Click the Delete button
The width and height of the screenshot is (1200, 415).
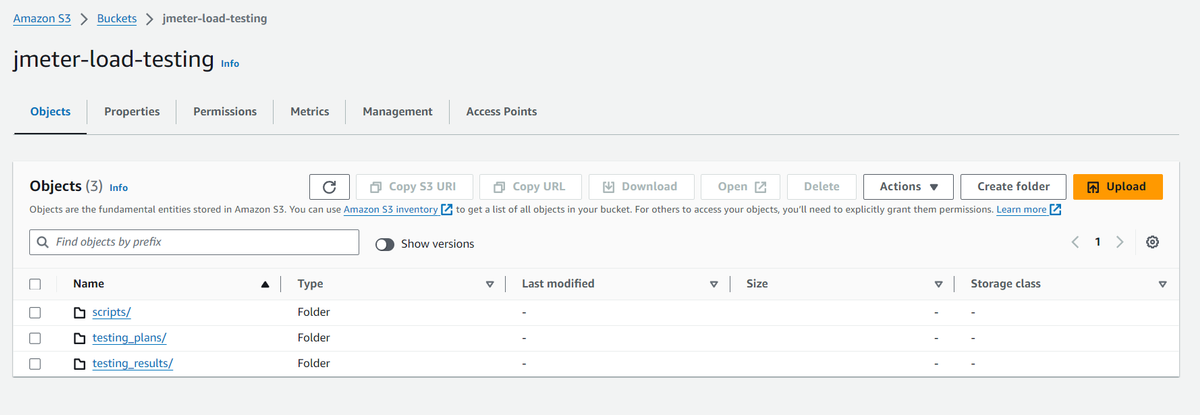821,187
